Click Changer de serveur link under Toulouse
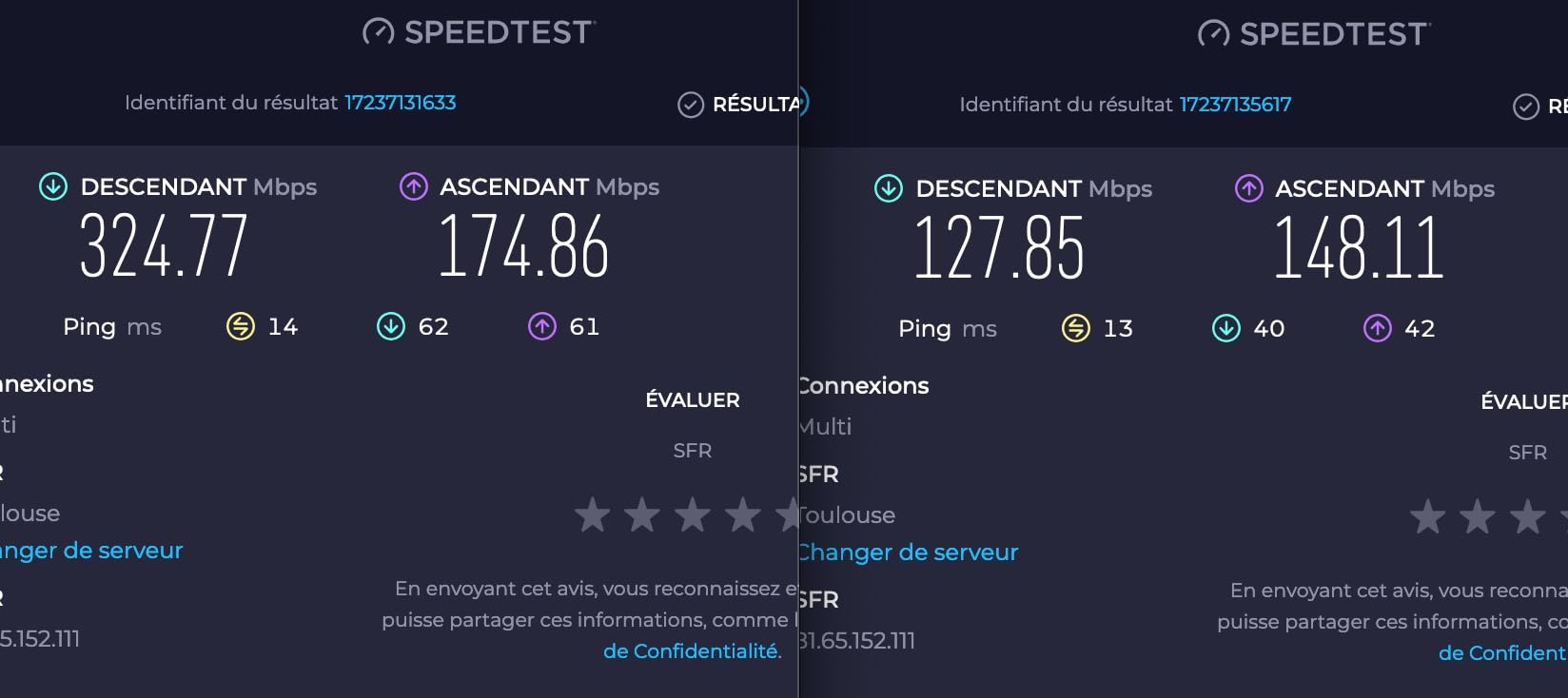This screenshot has width=1568, height=698. pos(908,553)
